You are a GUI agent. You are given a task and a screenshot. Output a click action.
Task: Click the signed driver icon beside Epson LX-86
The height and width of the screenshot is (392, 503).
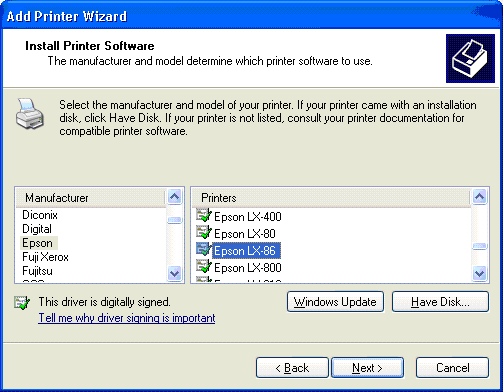pos(204,249)
